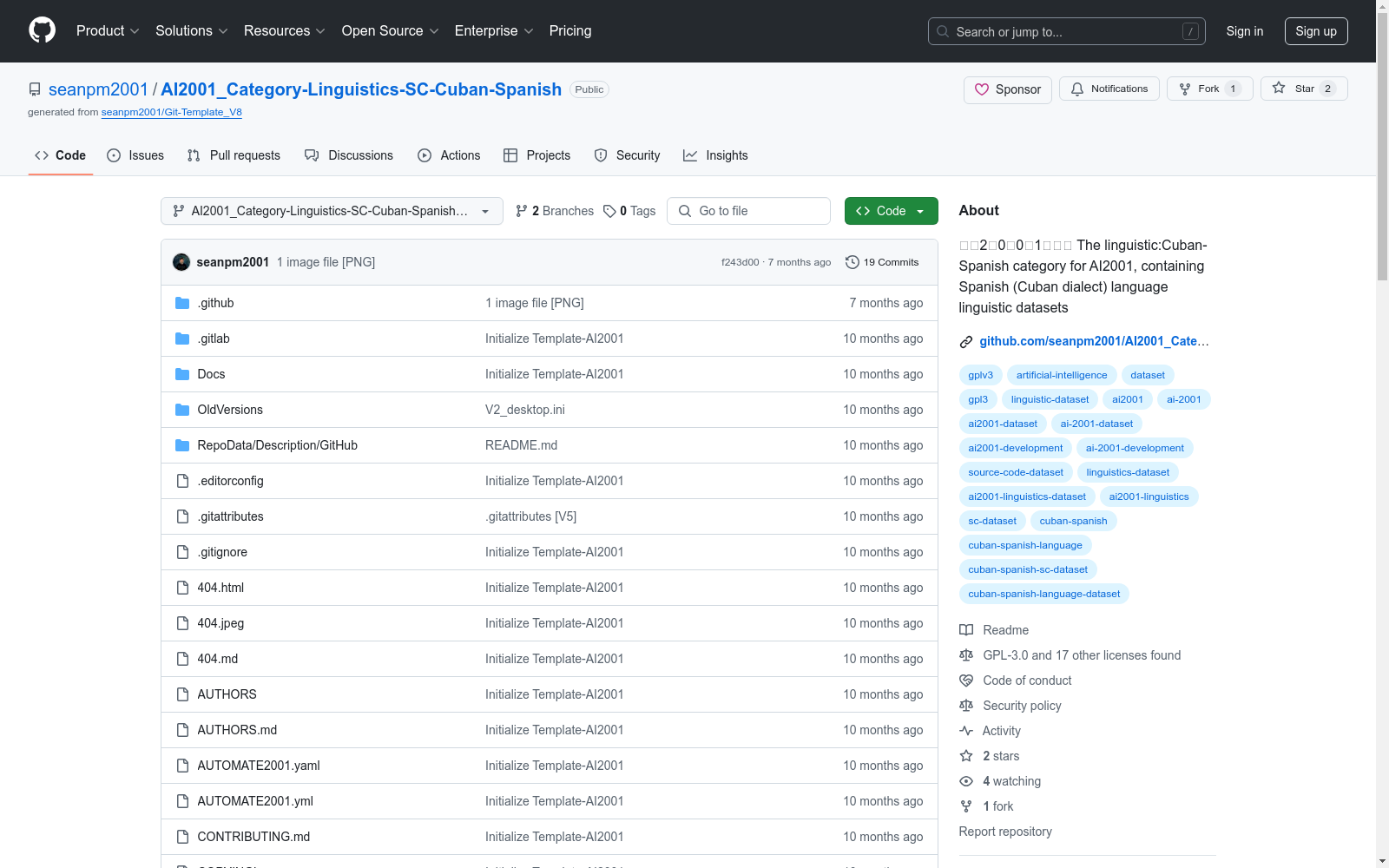Click the license scale icon for GPL-3.0

(966, 655)
